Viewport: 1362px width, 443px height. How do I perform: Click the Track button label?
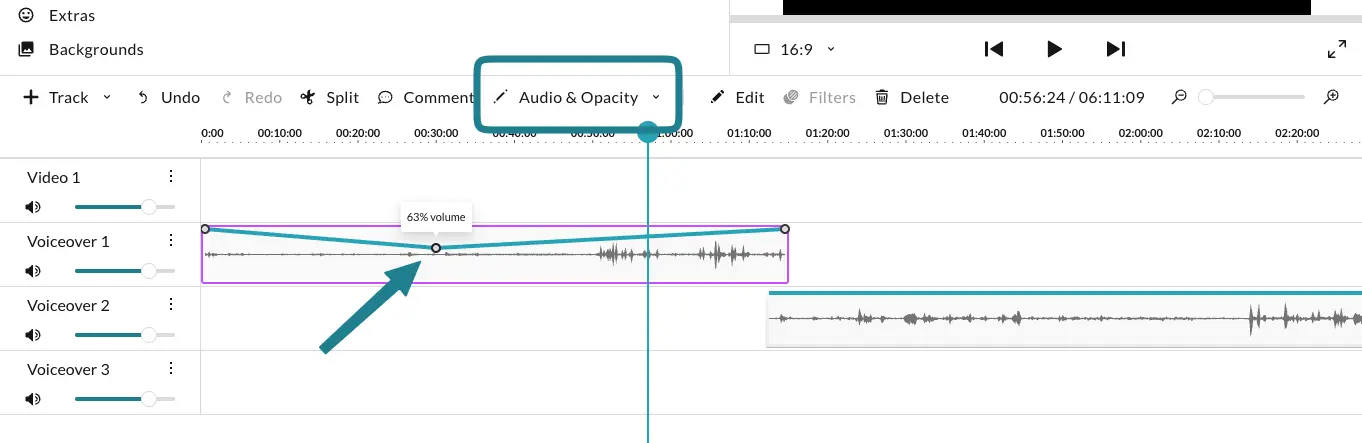[x=69, y=97]
